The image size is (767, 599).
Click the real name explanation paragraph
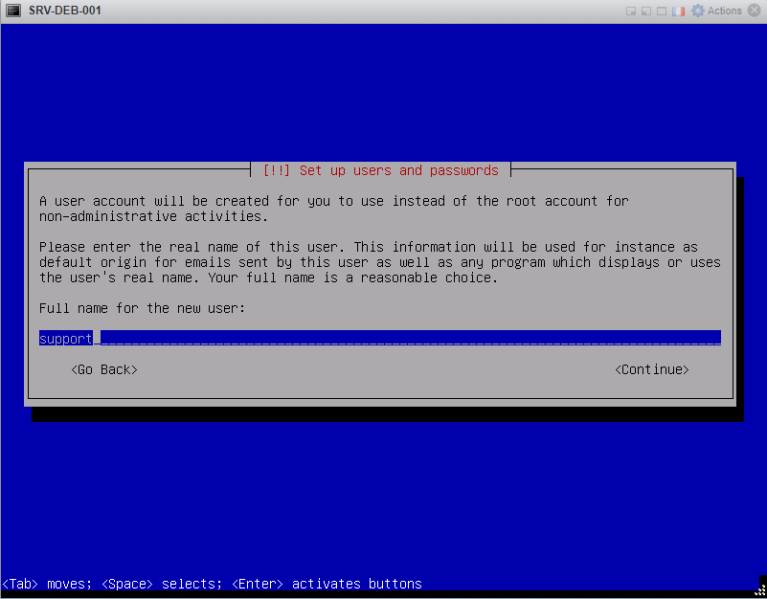pyautogui.click(x=380, y=262)
